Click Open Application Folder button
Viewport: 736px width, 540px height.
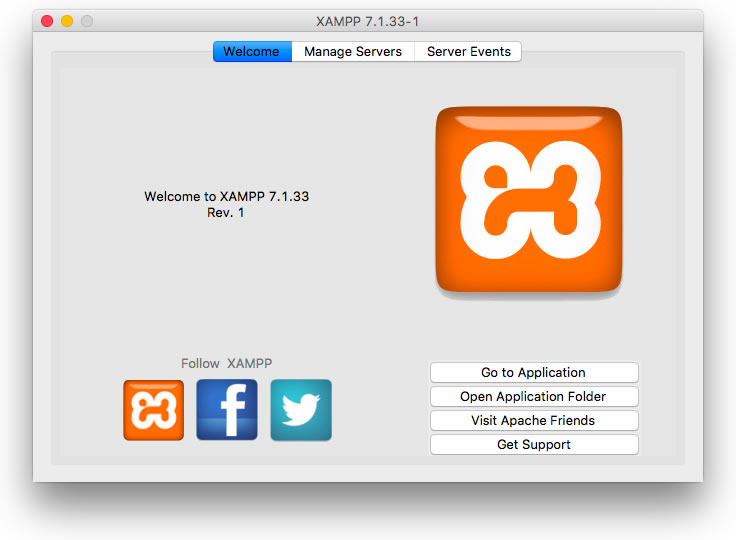[534, 396]
